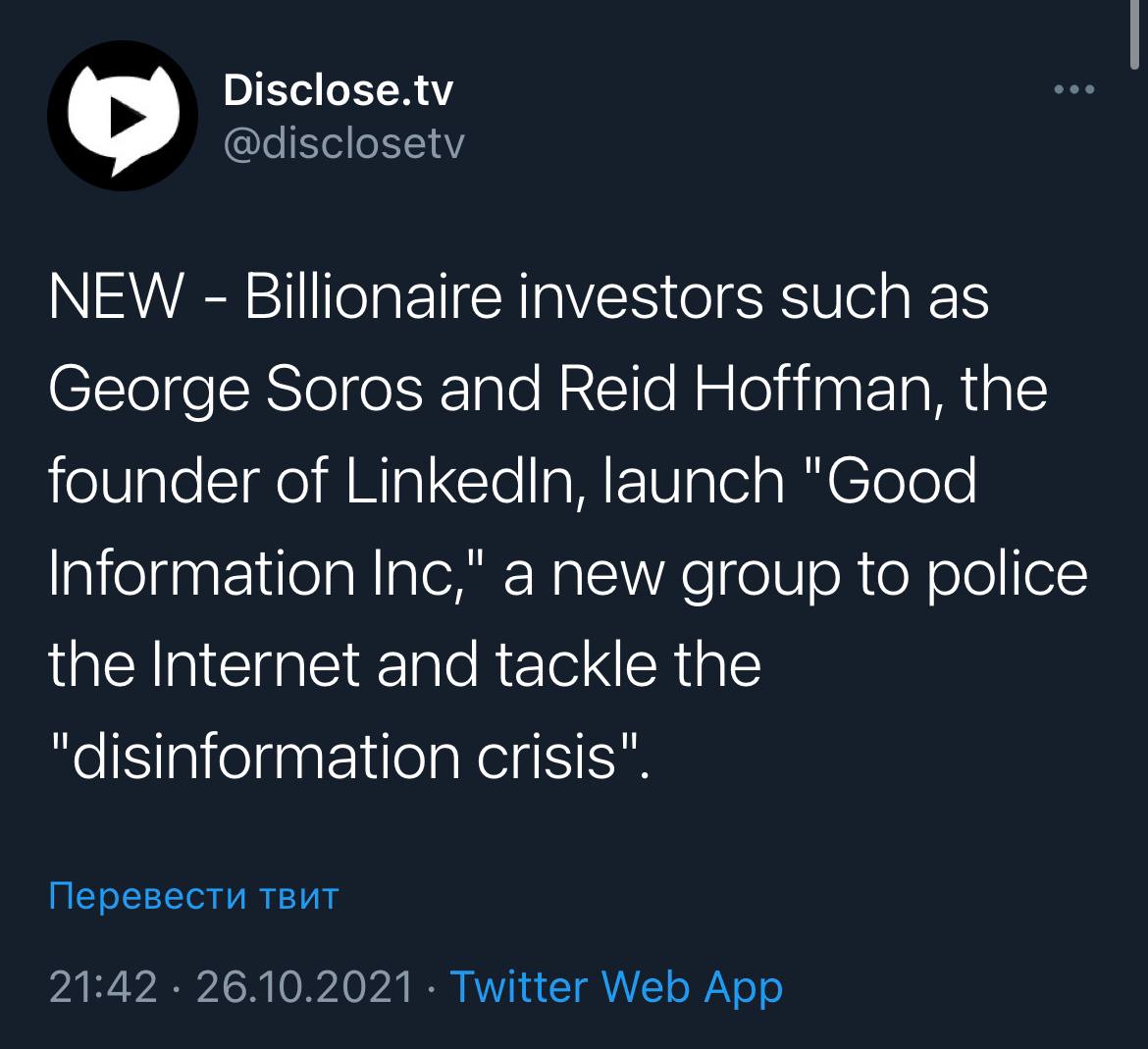The width and height of the screenshot is (1148, 1049).
Task: Visit the @disclosetv handle
Action: point(342,144)
